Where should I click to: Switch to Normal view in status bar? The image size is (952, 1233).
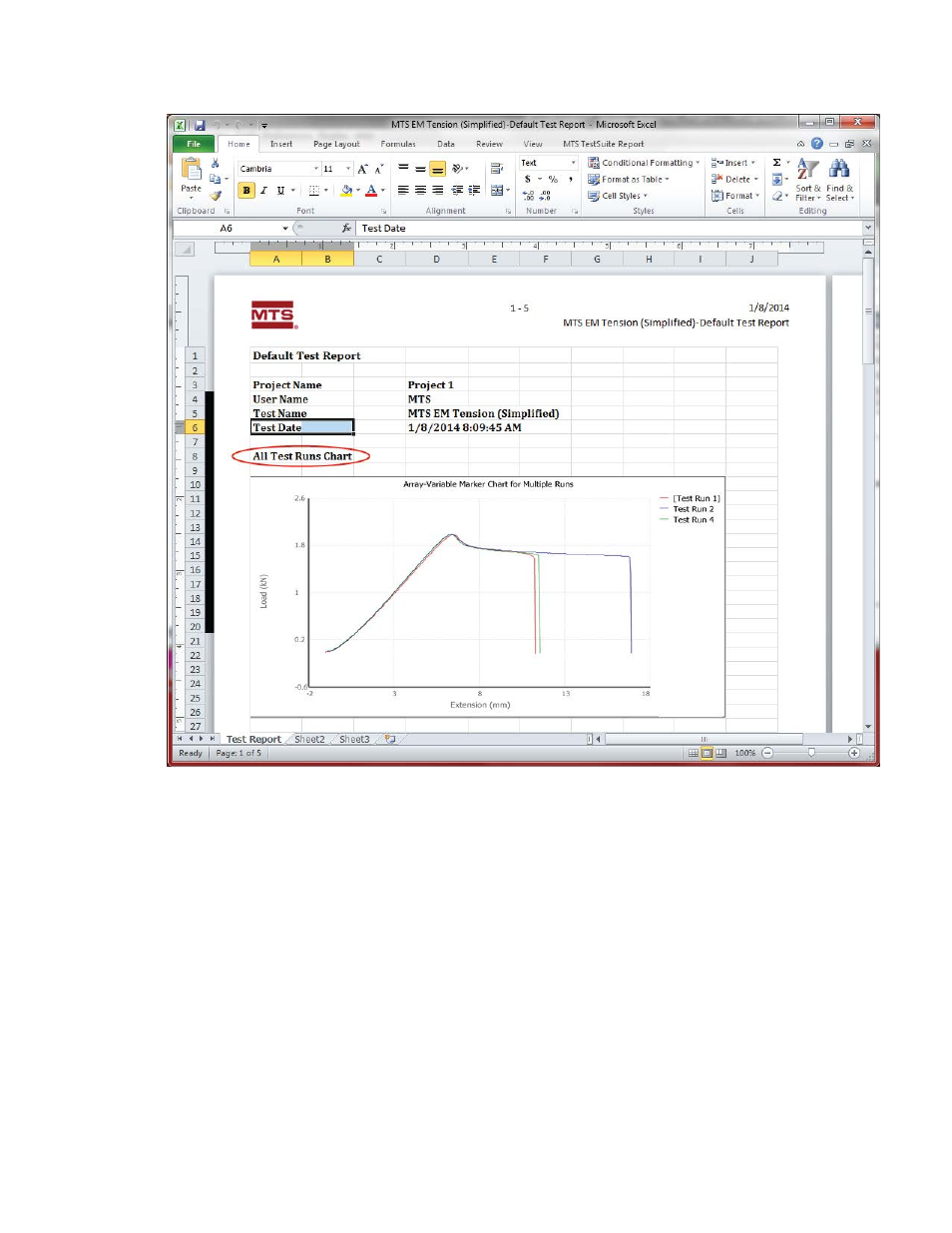click(x=694, y=754)
